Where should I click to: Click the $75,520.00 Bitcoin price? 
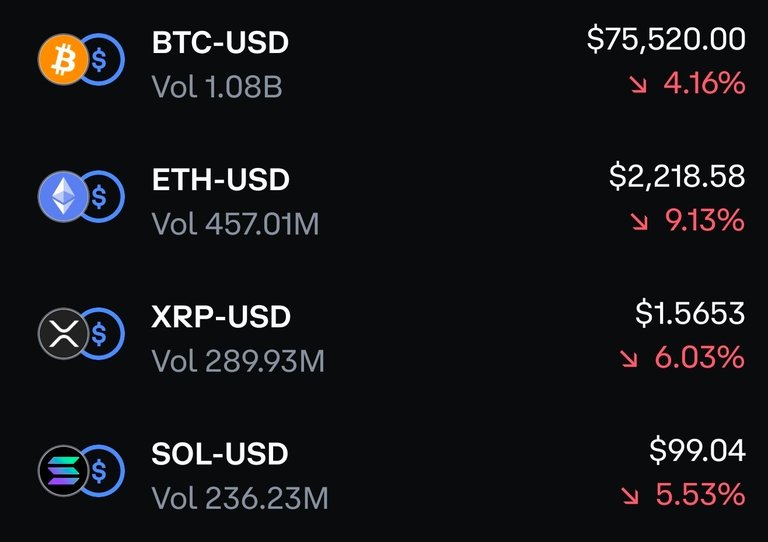click(x=666, y=40)
